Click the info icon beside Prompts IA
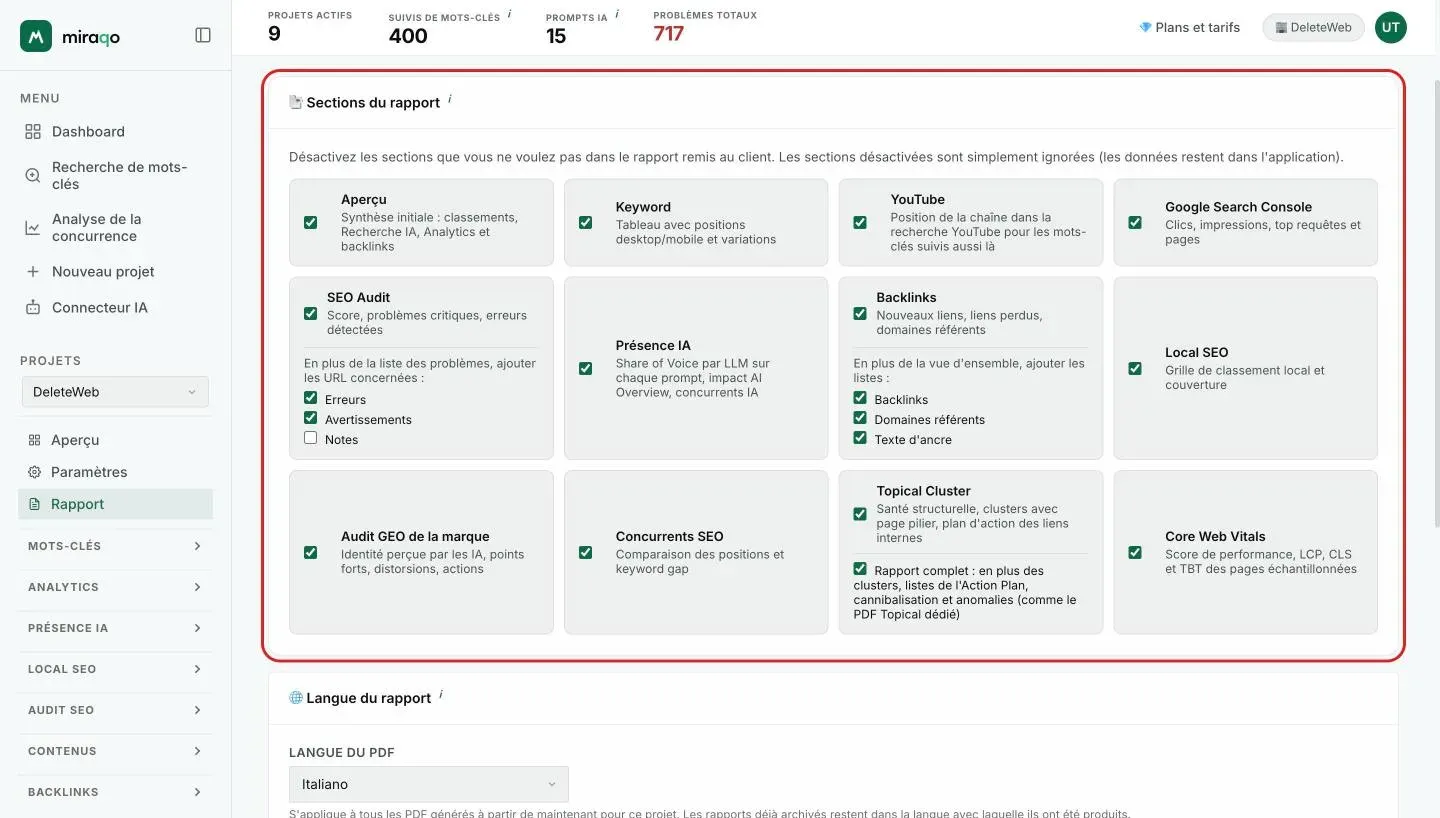The width and height of the screenshot is (1440, 818). 617,14
